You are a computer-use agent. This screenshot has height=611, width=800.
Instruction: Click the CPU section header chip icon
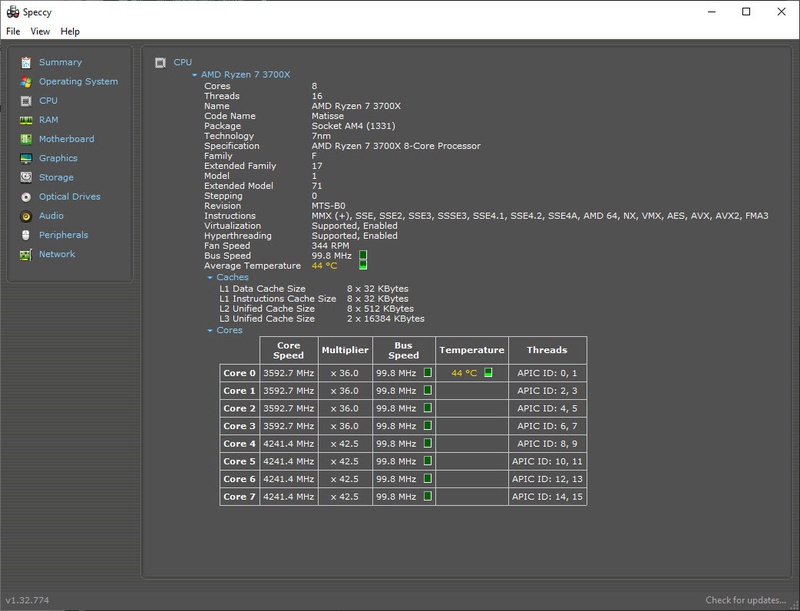[x=160, y=63]
